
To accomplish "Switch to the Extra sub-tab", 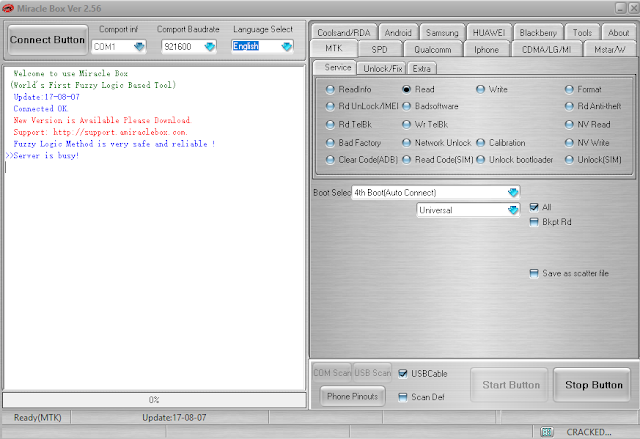I will [x=421, y=69].
